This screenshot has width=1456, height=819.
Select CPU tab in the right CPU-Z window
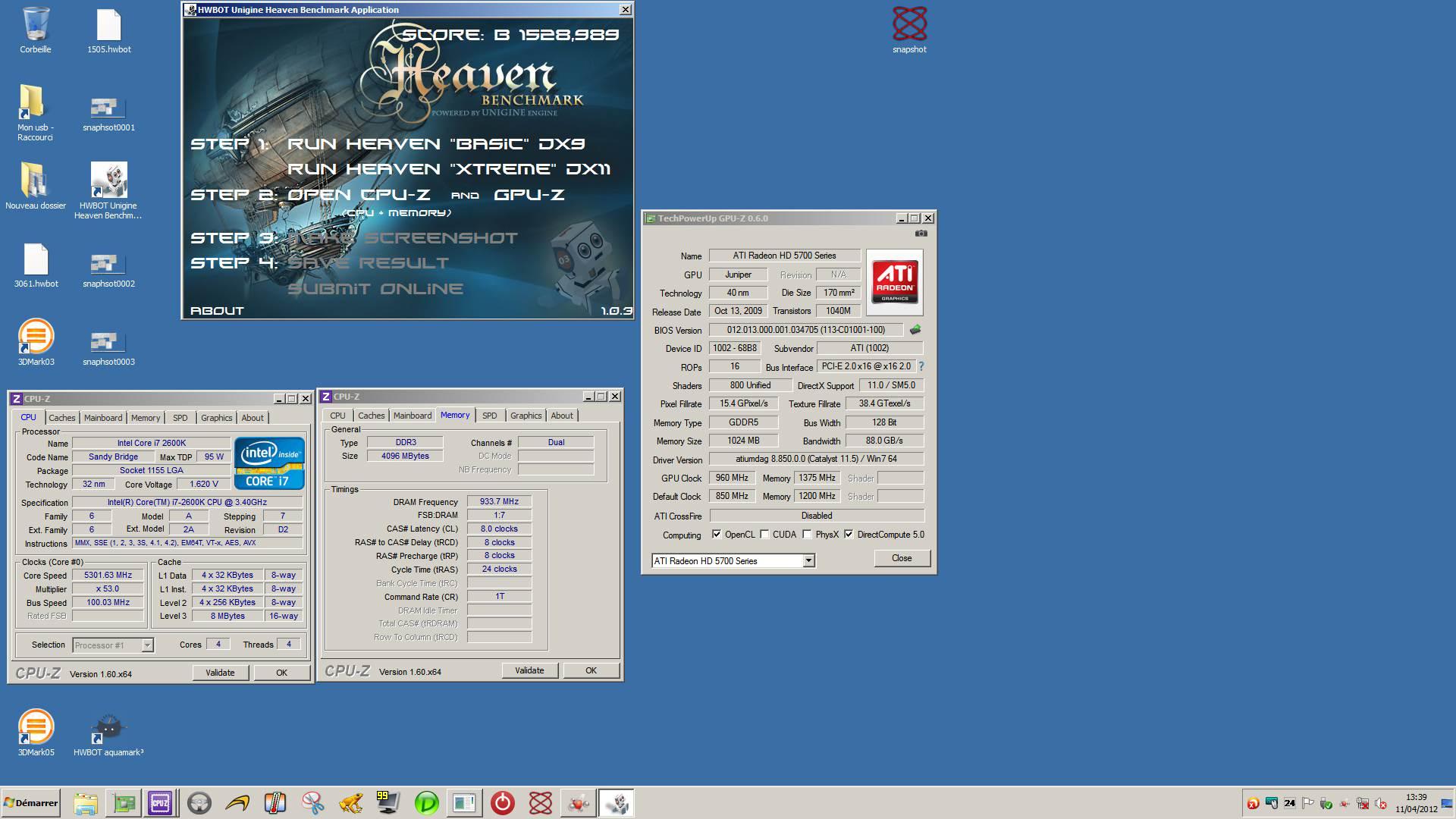click(x=337, y=416)
